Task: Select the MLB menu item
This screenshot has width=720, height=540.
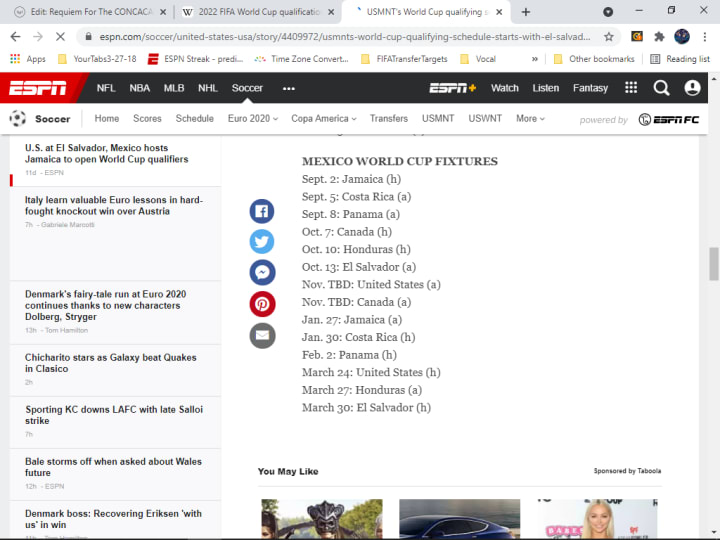Action: point(174,88)
